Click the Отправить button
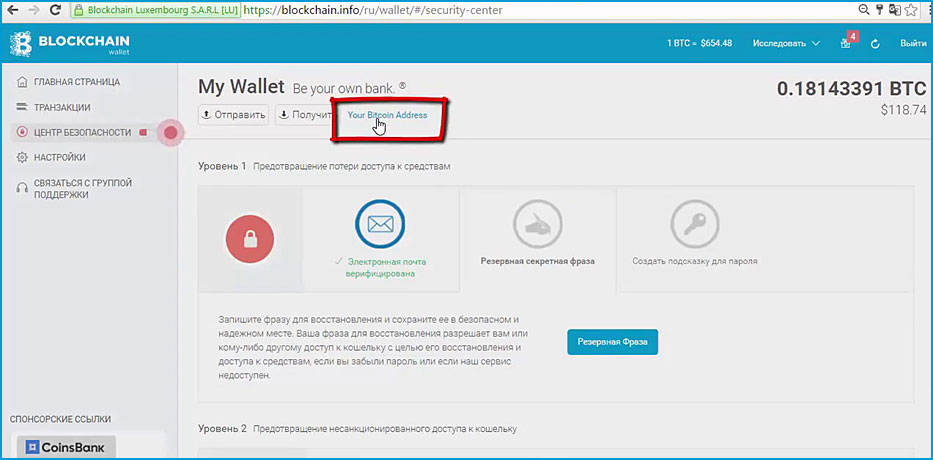The height and width of the screenshot is (460, 933). click(x=234, y=115)
